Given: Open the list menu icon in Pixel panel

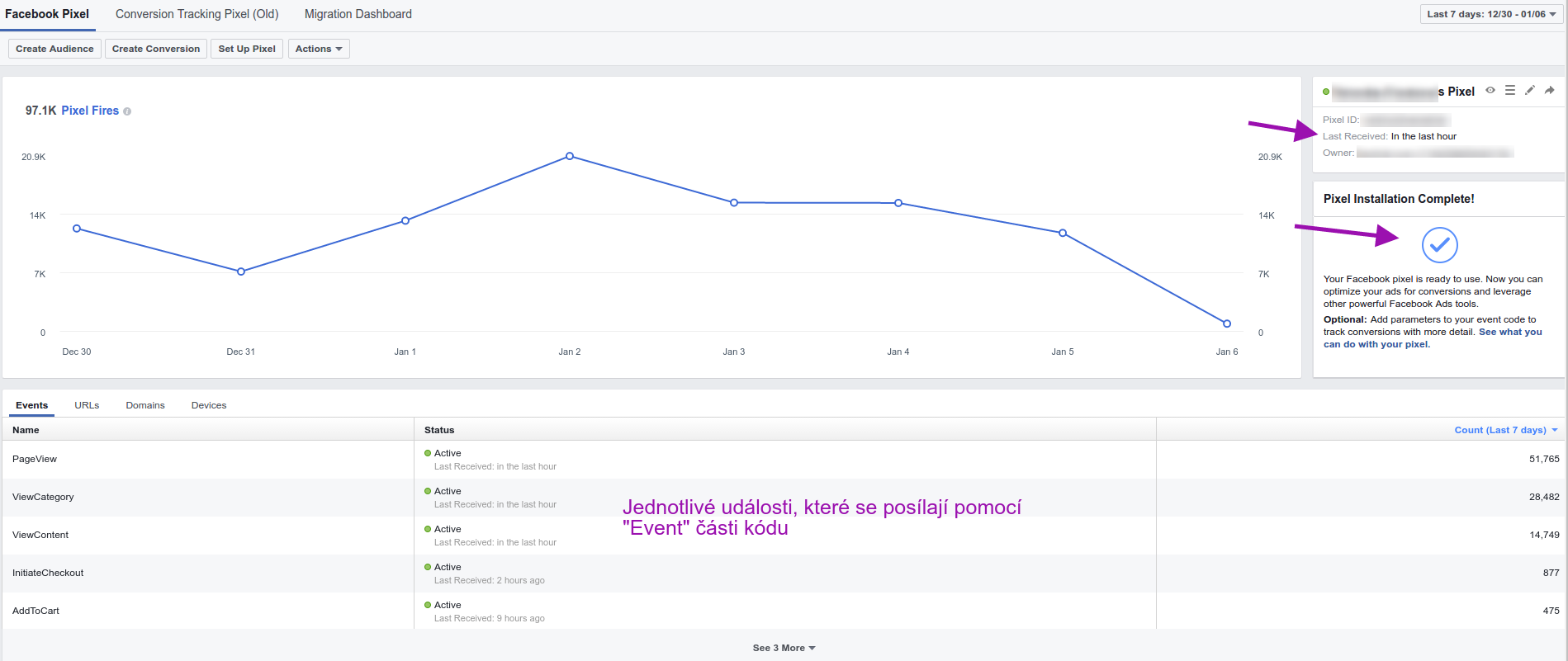Looking at the screenshot, I should point(1510,91).
